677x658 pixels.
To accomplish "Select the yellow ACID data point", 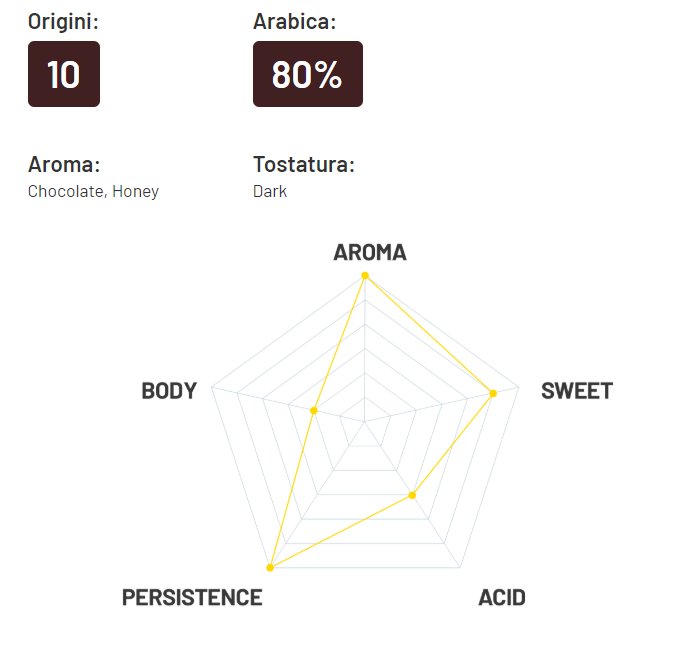I will [412, 495].
